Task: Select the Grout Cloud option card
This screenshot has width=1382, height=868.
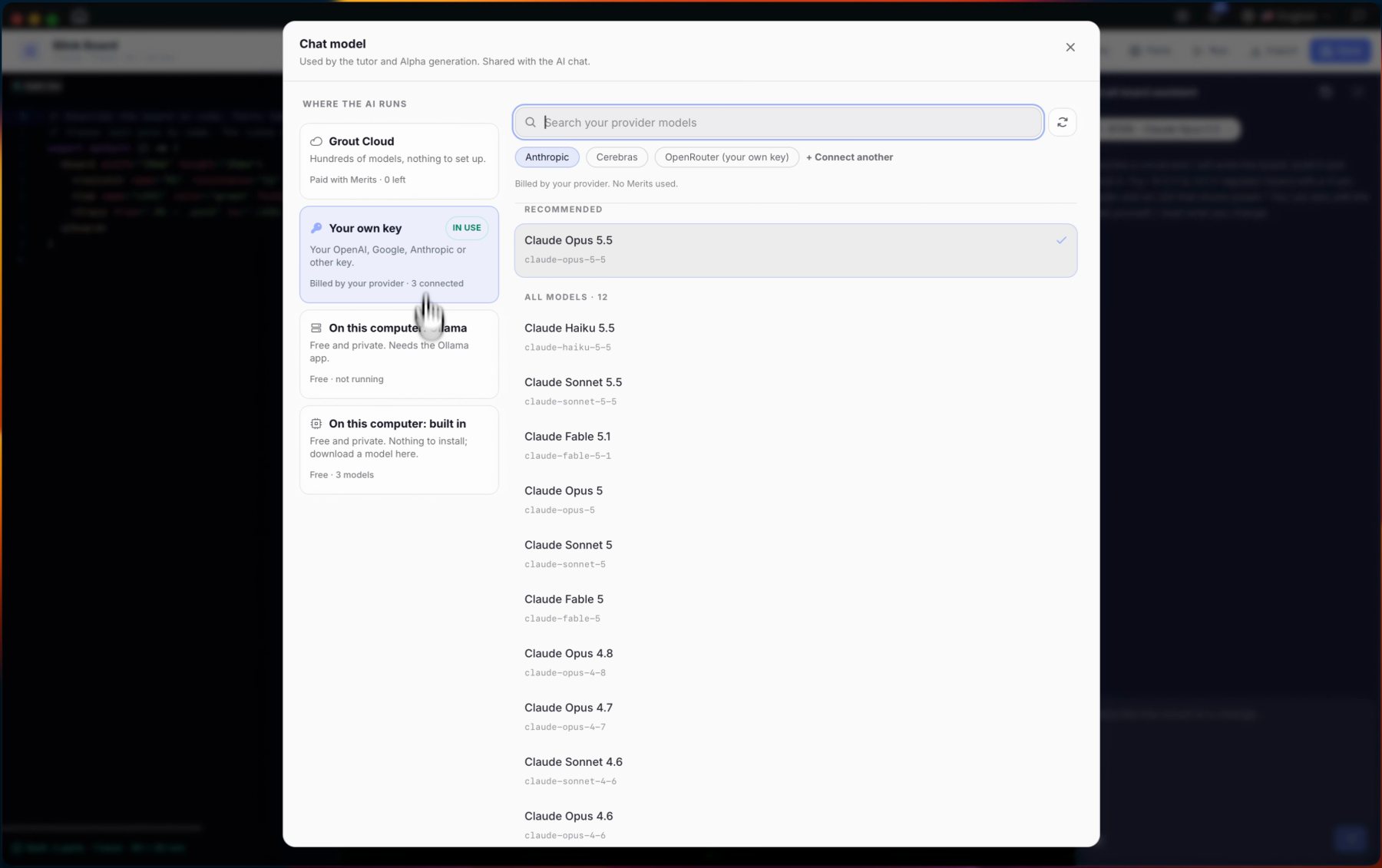Action: (399, 161)
